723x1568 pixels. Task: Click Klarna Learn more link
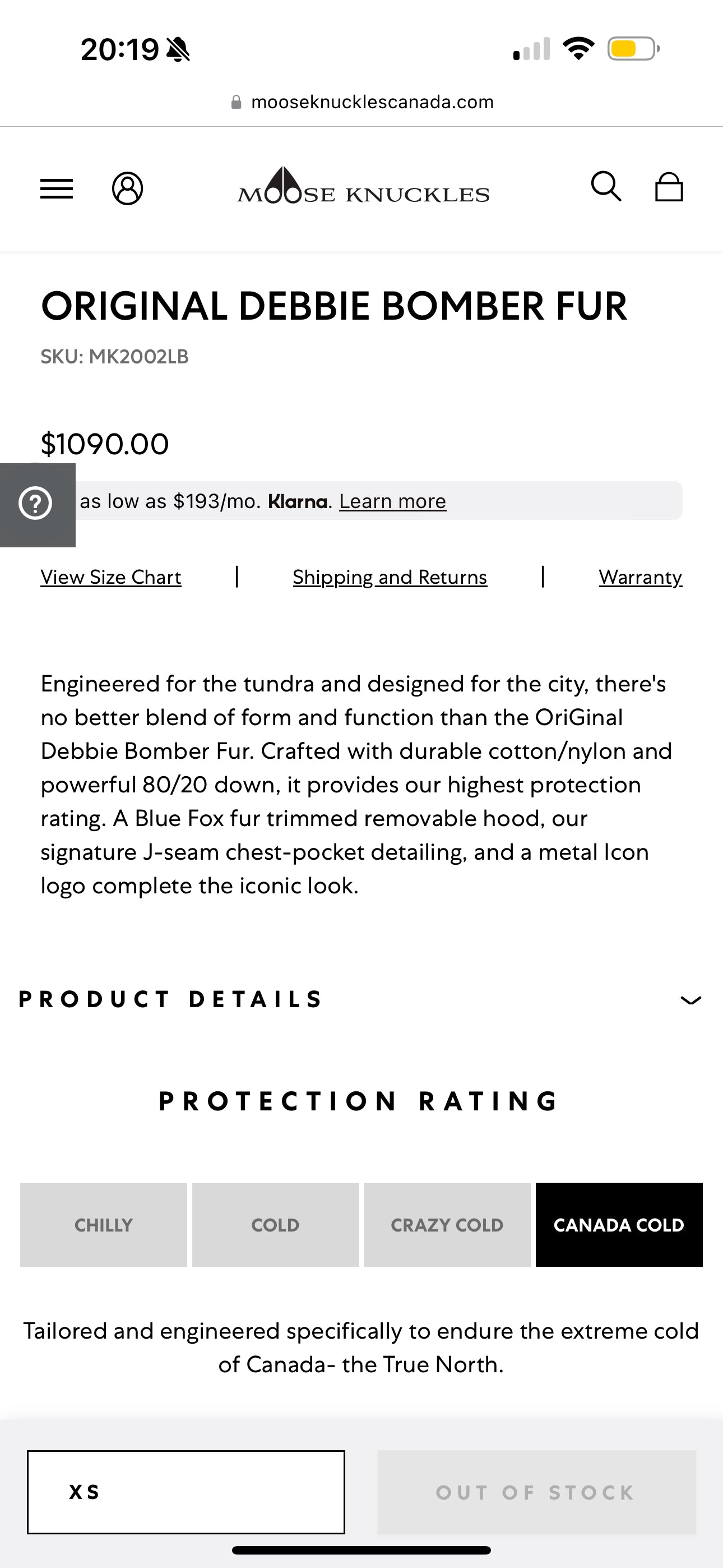pyautogui.click(x=392, y=501)
